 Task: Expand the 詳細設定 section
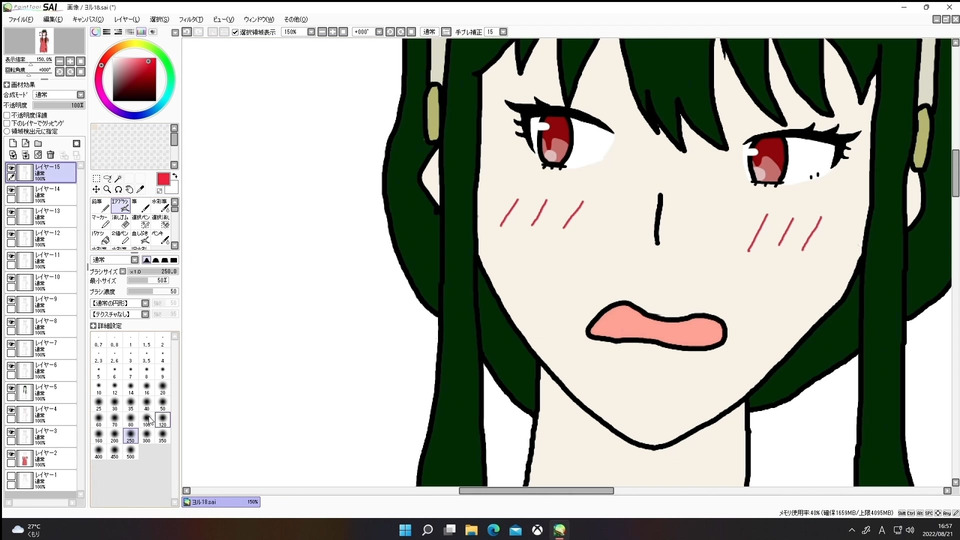[x=93, y=326]
